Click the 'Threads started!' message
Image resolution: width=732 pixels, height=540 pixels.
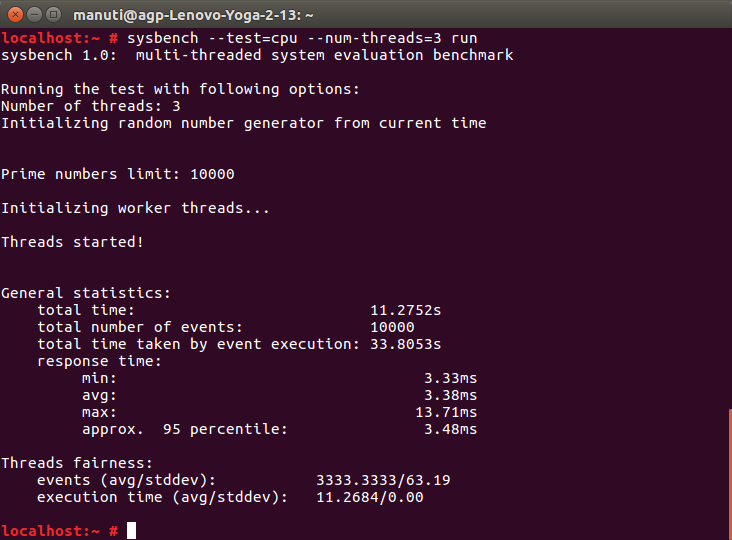coord(72,242)
